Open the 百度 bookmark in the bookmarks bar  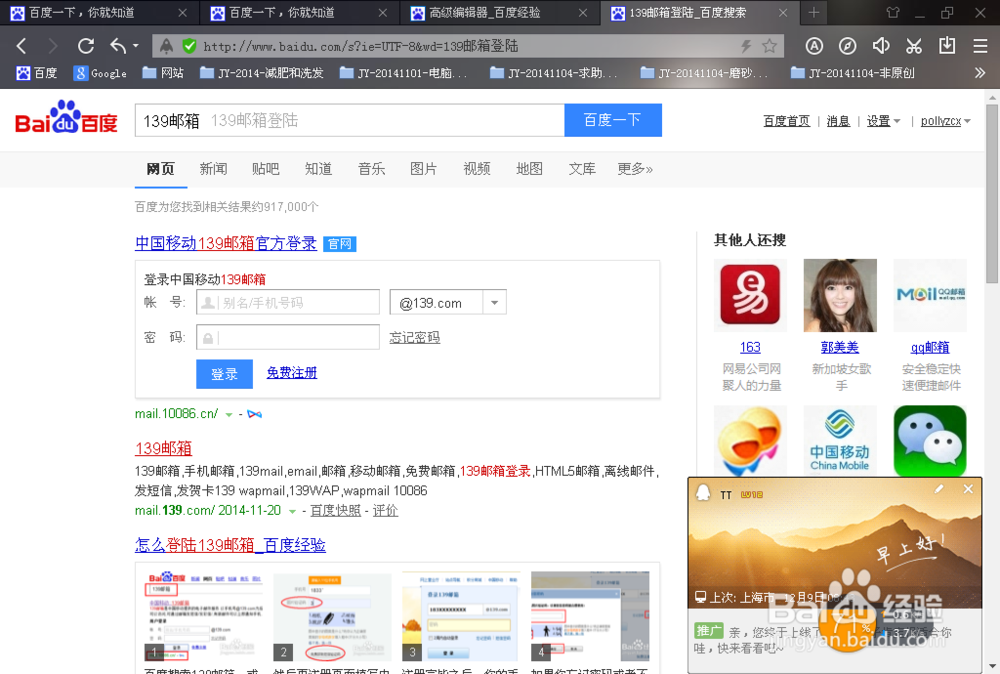tap(37, 73)
